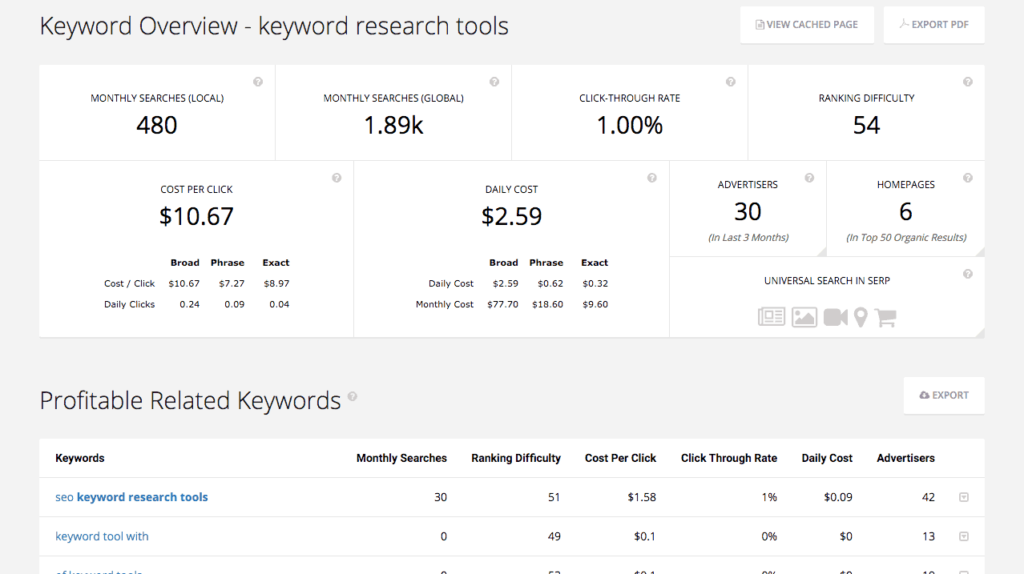The height and width of the screenshot is (574, 1024).
Task: Click the $8.97 exact cost per click
Action: [277, 283]
